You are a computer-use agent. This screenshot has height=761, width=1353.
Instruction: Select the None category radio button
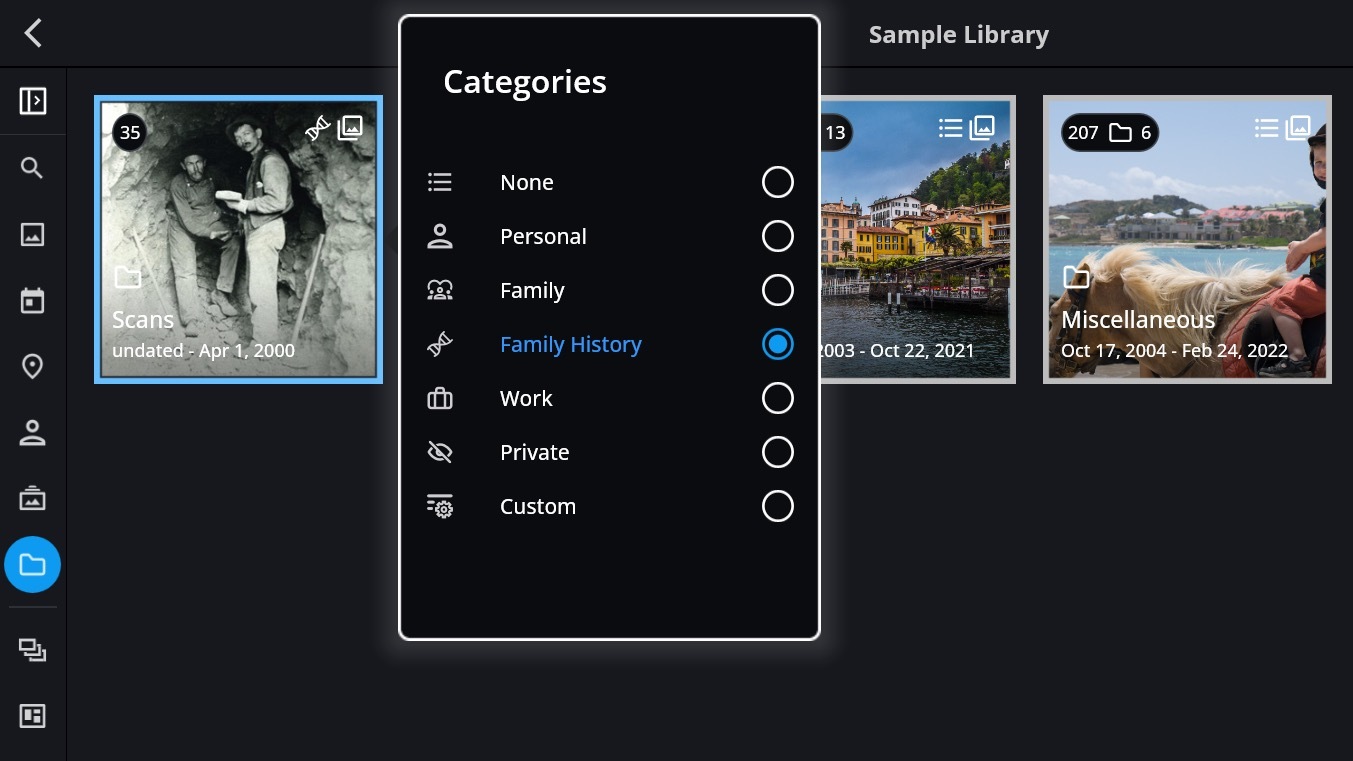point(777,182)
